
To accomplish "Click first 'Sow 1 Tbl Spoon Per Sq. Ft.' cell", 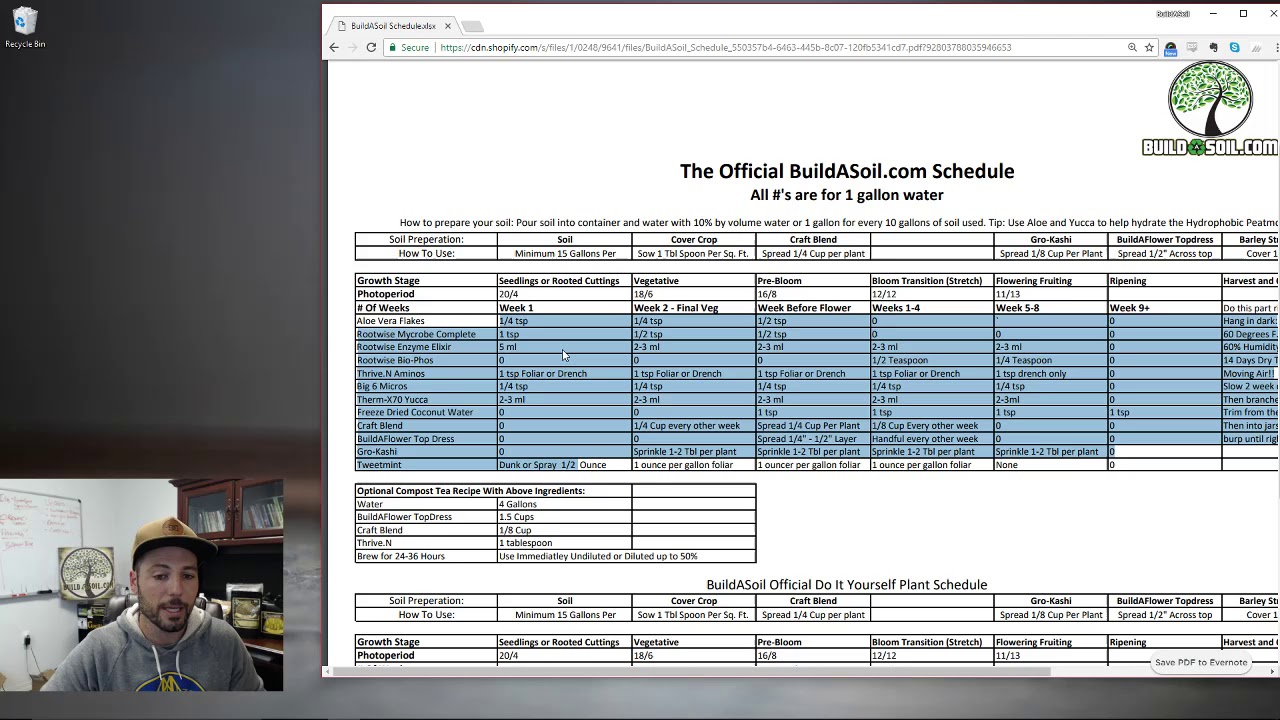I will (x=693, y=254).
